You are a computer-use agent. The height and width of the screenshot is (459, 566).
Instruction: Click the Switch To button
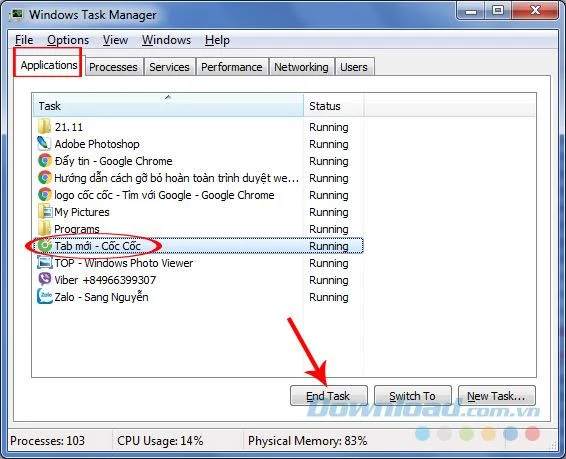[x=413, y=396]
